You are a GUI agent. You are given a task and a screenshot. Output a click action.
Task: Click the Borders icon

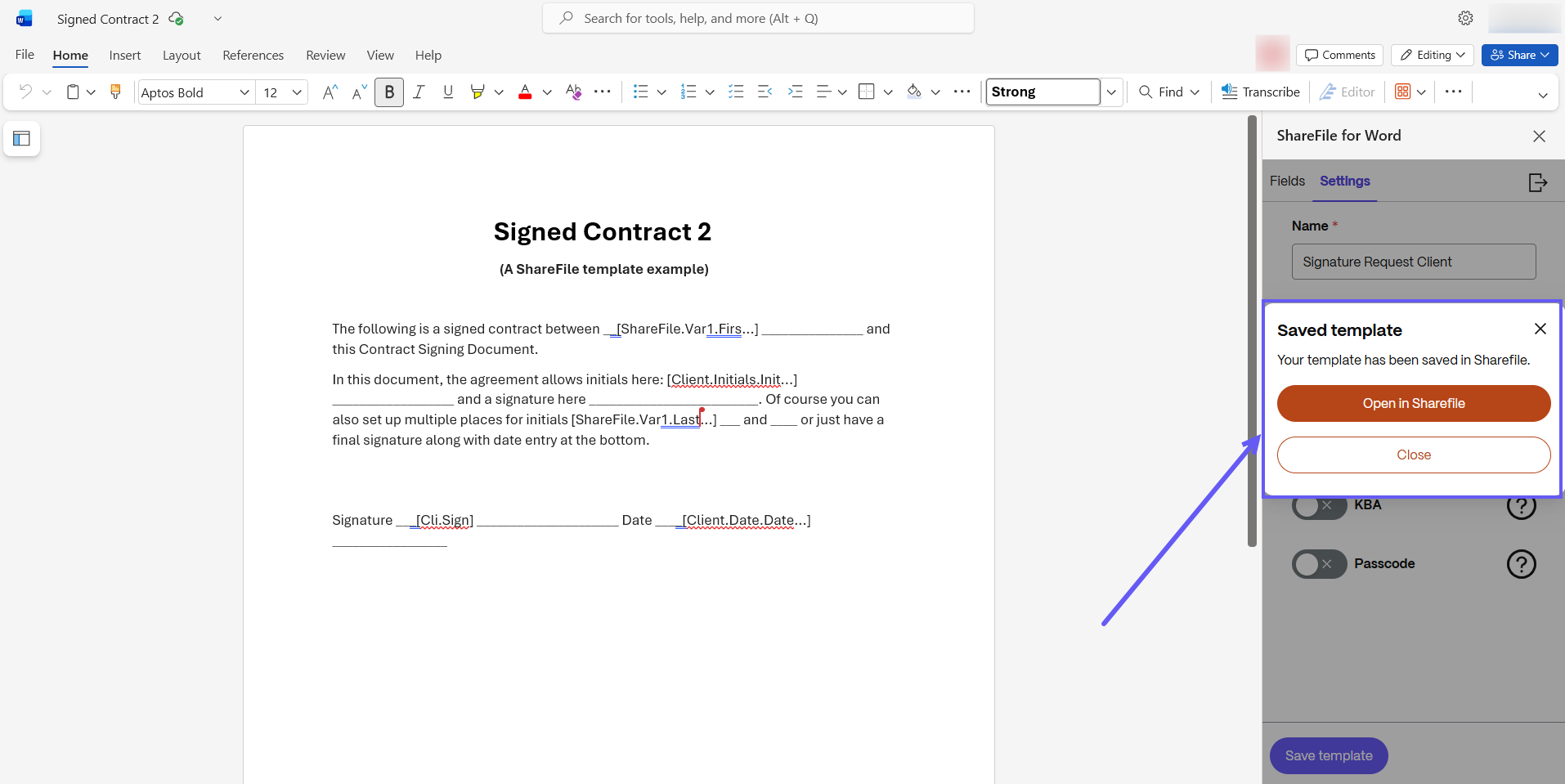[x=867, y=92]
